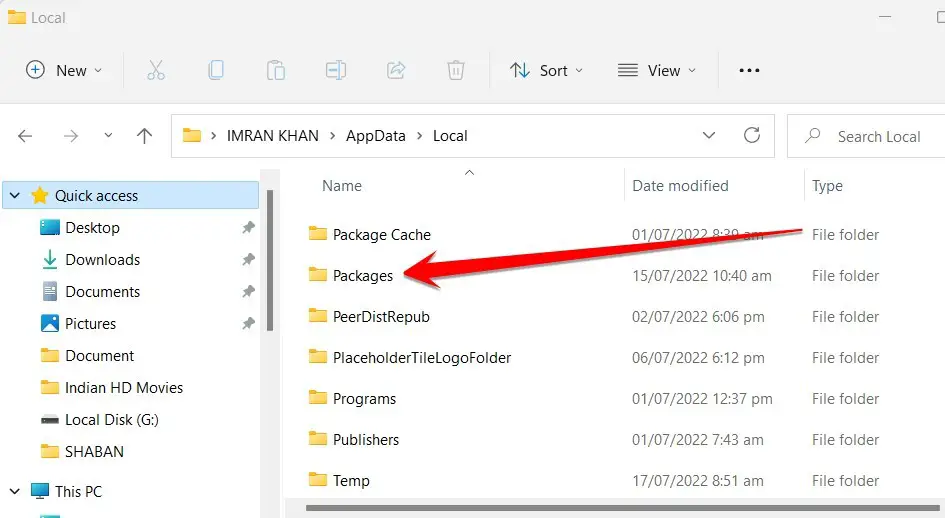Select the Packages folder name
This screenshot has height=518, width=945.
click(363, 276)
